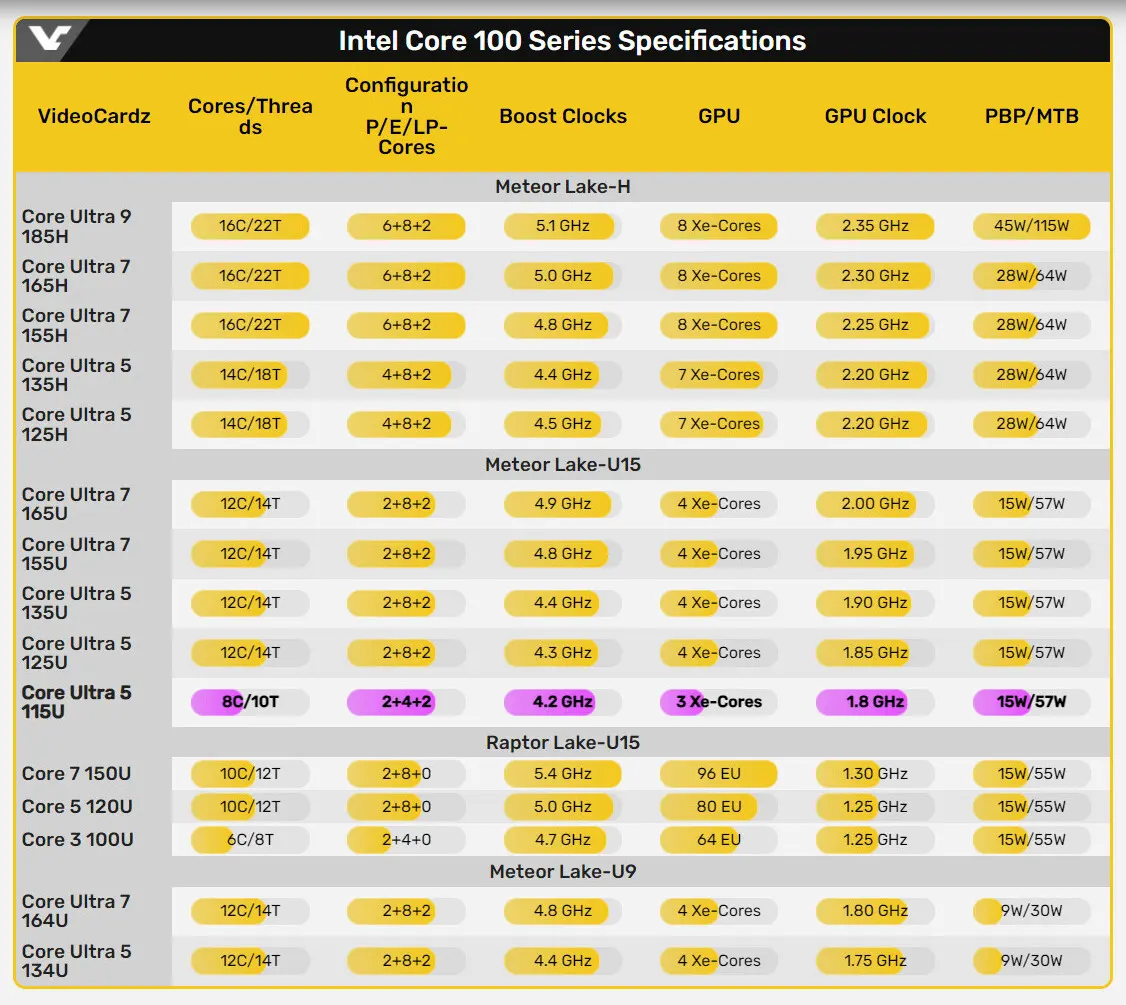This screenshot has height=1005, width=1126.
Task: Select the PBP/MTB column header
Action: [x=1031, y=116]
